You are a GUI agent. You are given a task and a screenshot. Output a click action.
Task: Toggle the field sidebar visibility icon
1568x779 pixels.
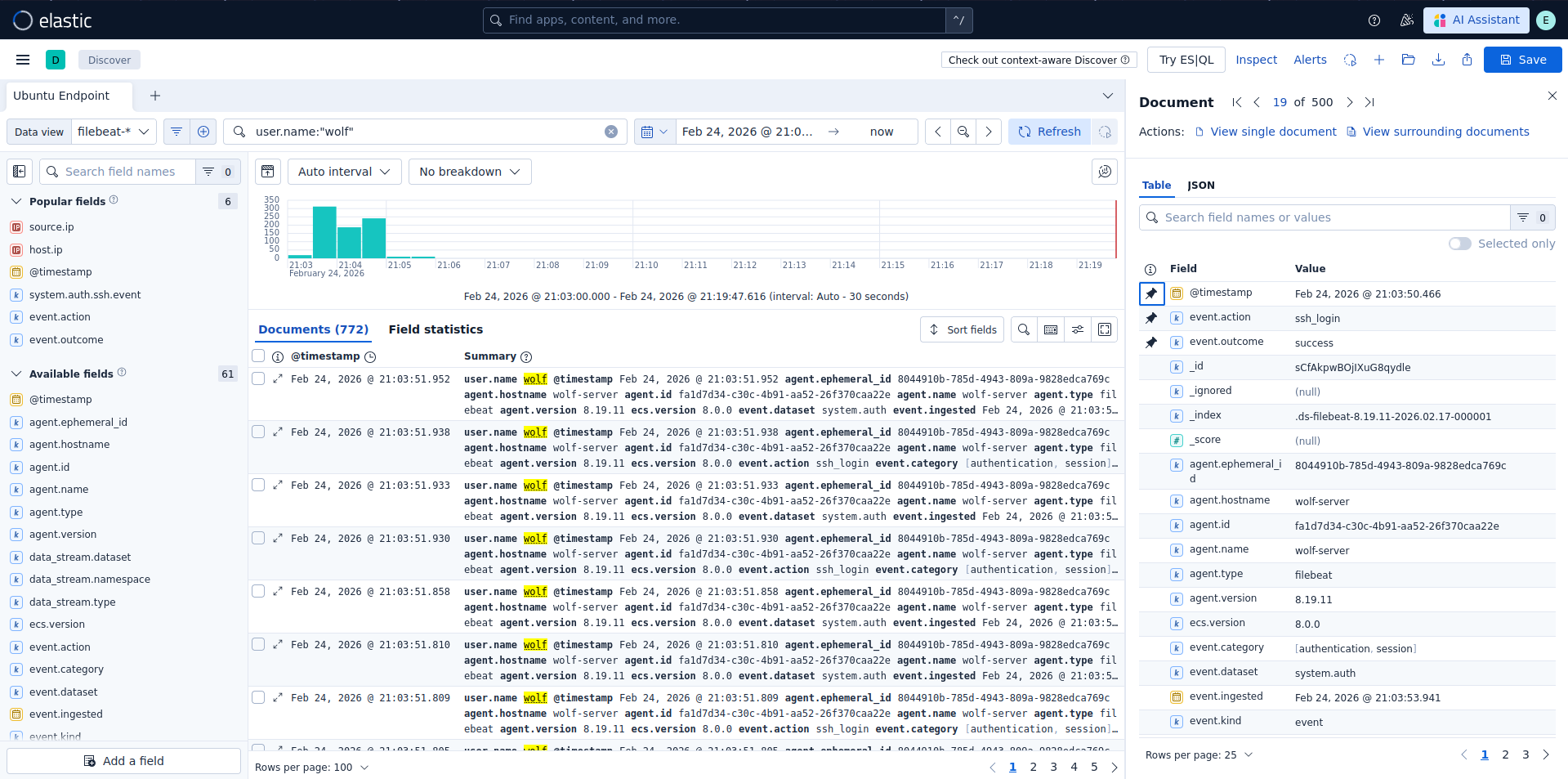(x=20, y=172)
